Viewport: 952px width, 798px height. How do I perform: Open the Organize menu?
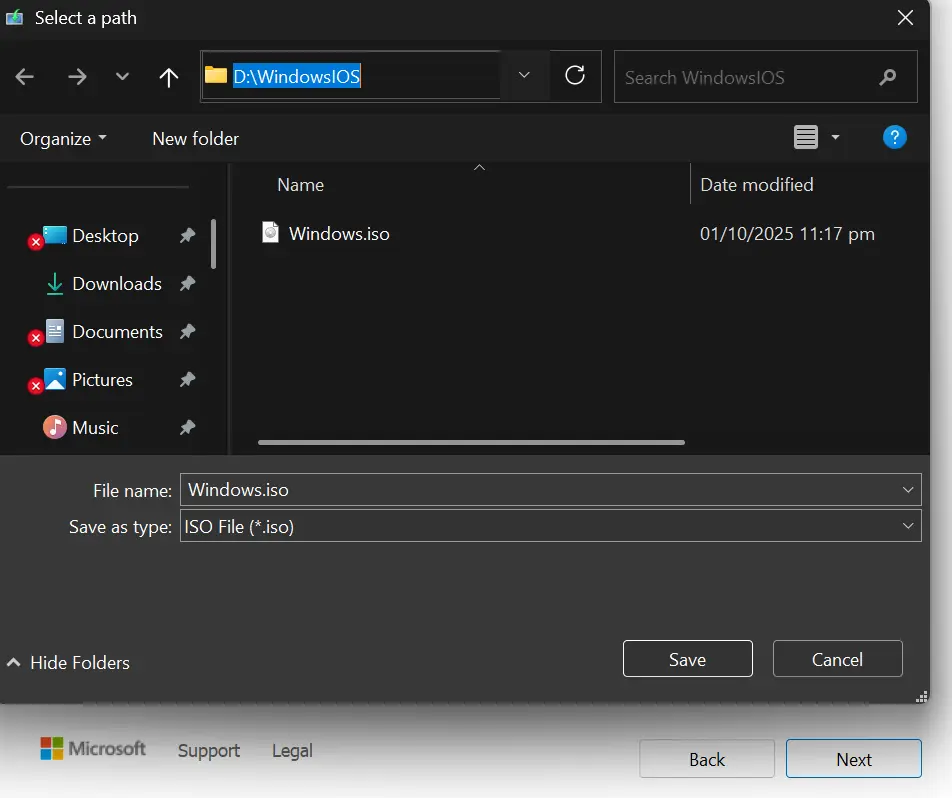pos(63,139)
